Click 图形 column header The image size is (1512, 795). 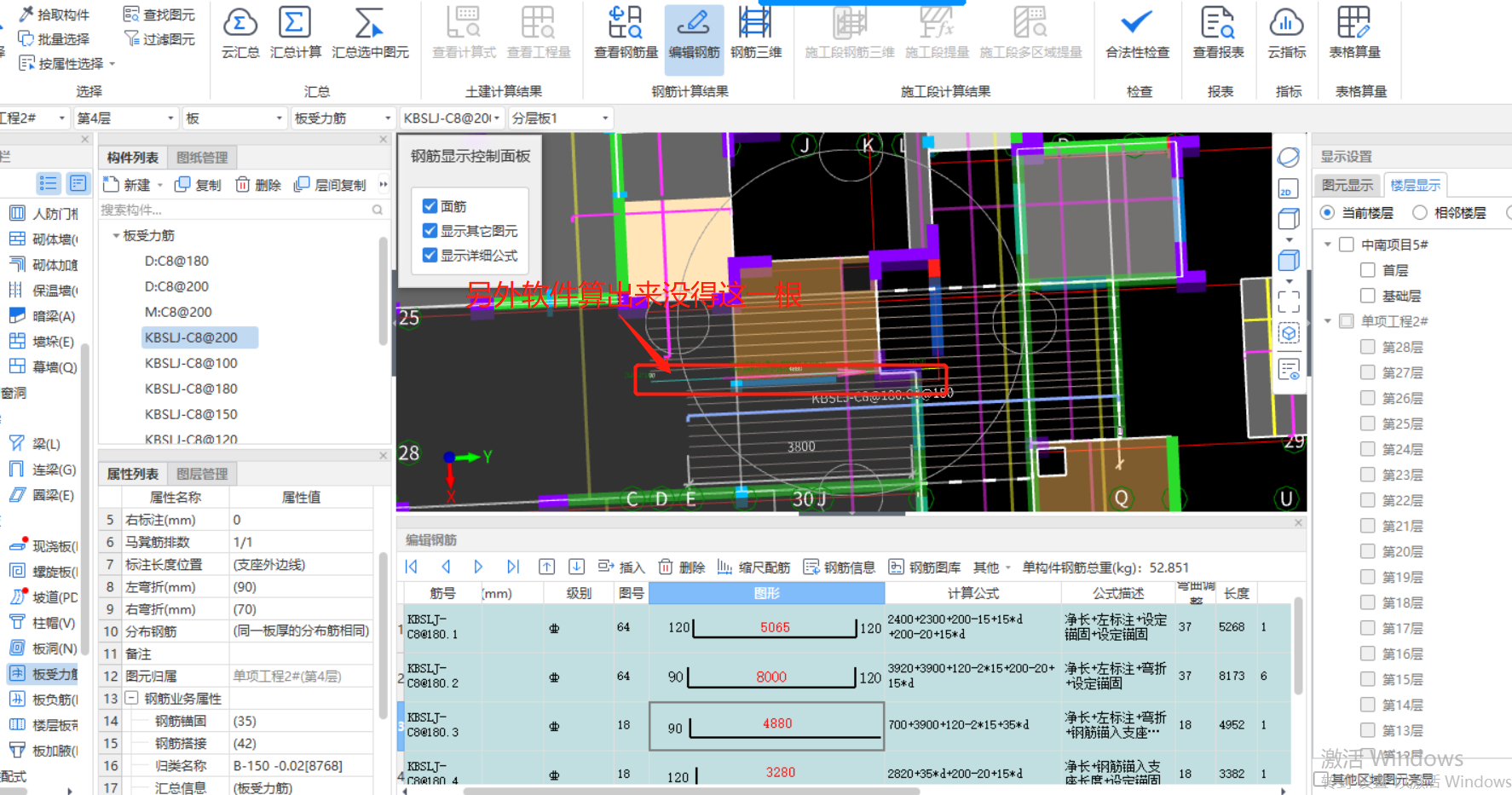click(x=766, y=593)
